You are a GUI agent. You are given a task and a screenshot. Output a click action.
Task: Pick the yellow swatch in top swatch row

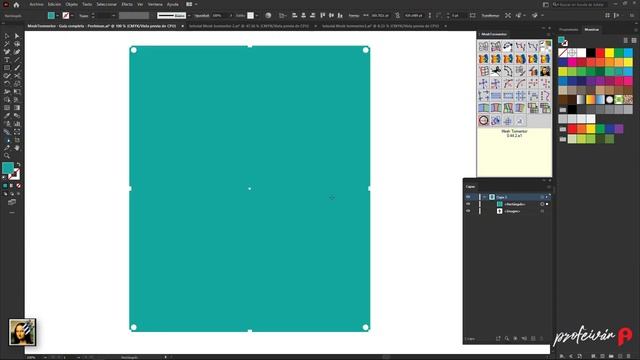coord(609,52)
